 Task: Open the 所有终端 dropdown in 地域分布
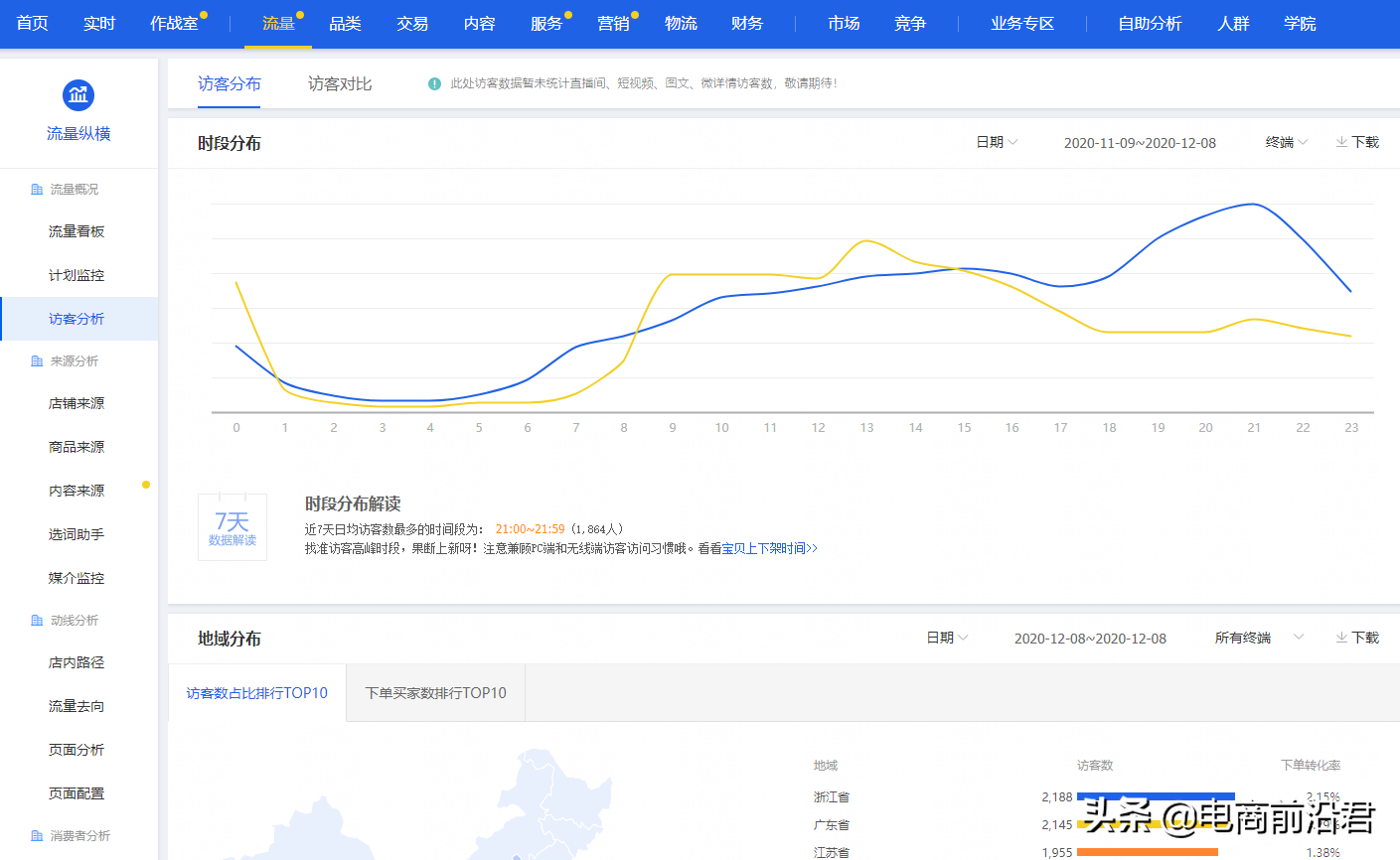pyautogui.click(x=1258, y=638)
